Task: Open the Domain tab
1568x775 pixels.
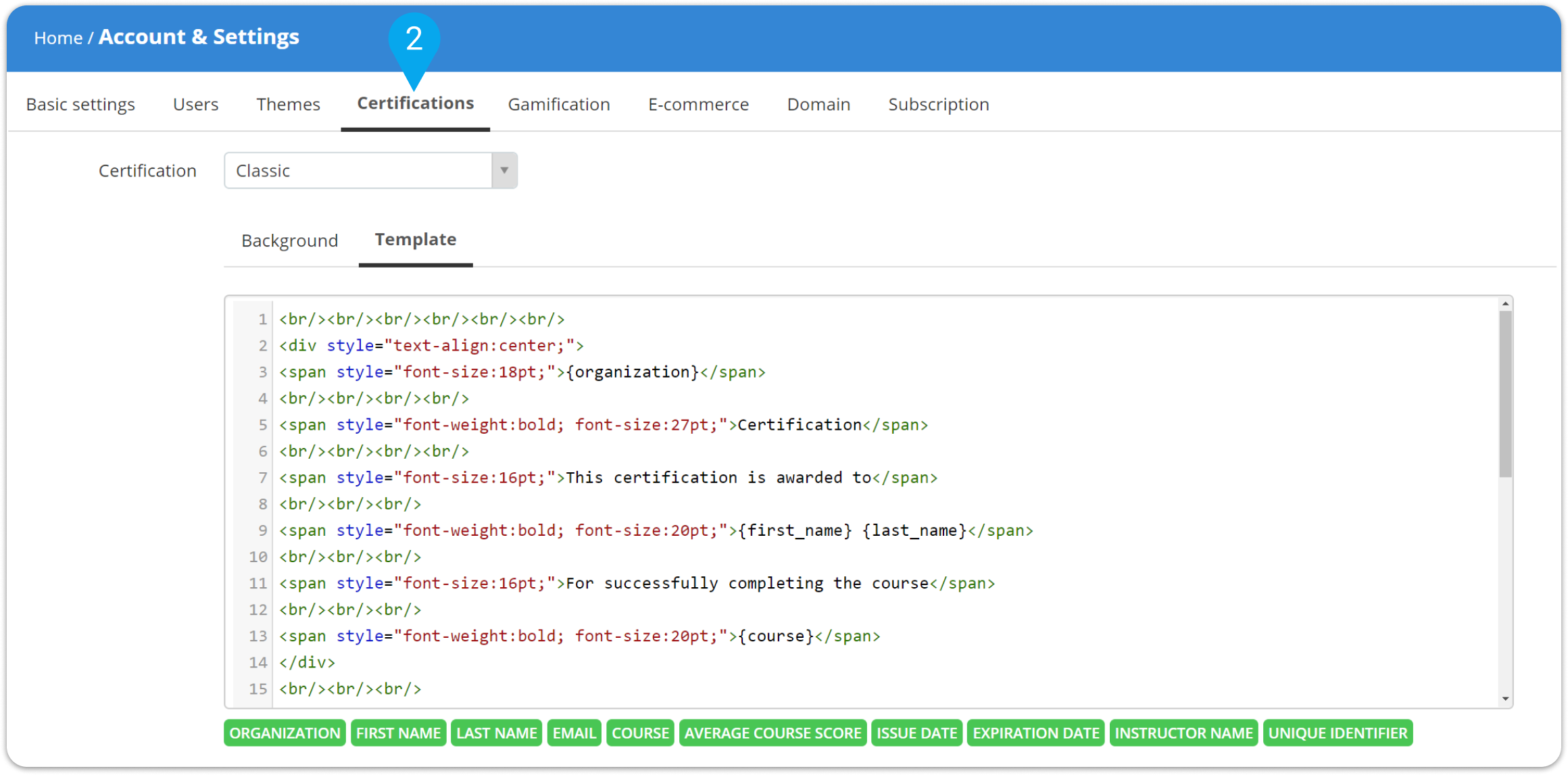Action: (818, 104)
